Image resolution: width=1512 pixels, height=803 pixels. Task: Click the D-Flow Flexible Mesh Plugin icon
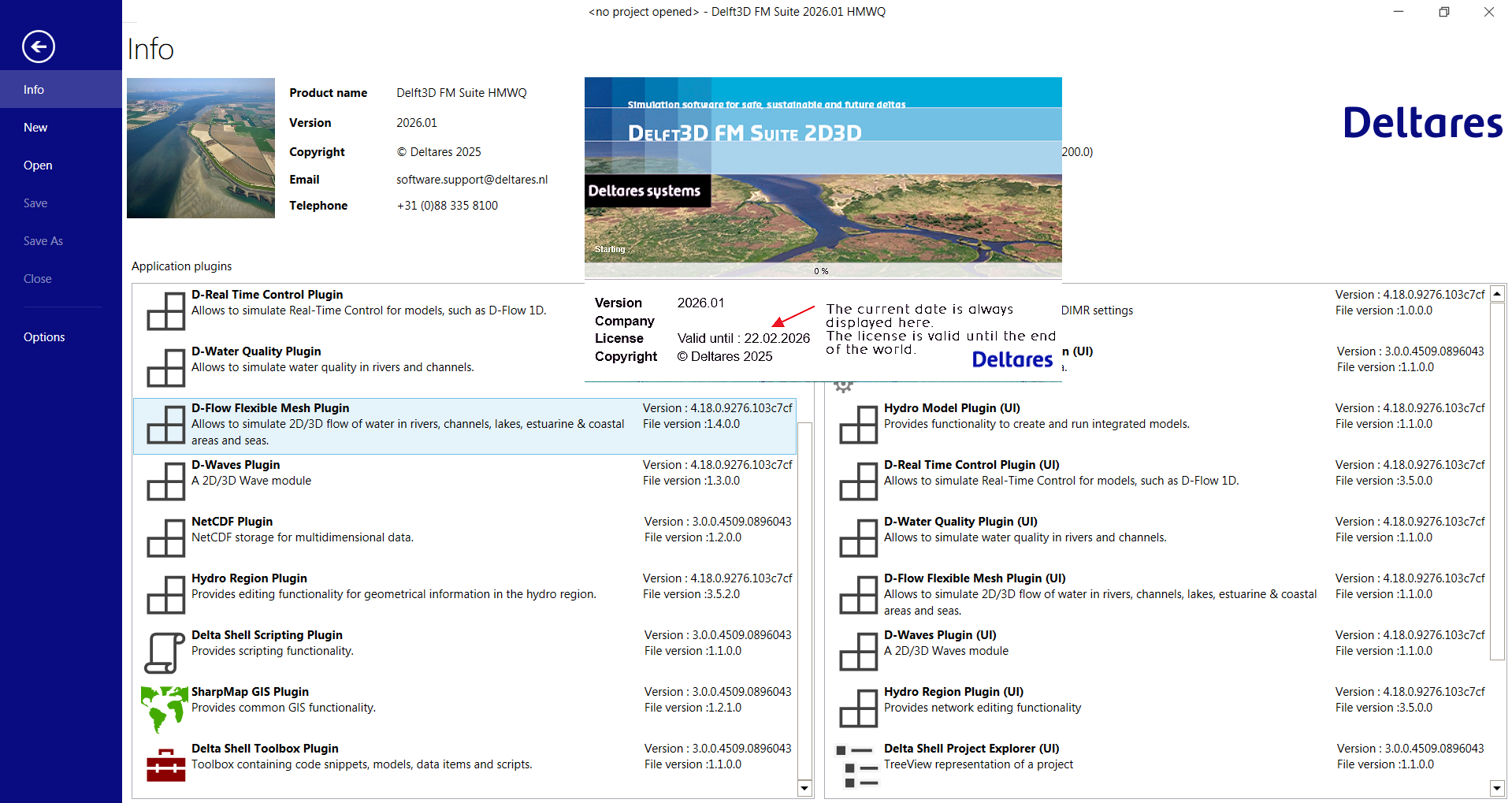pos(166,425)
